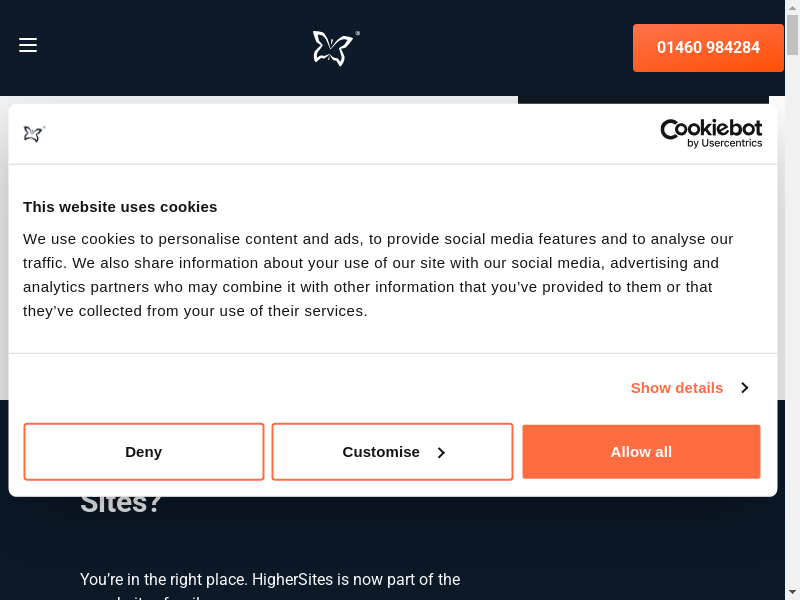The height and width of the screenshot is (600, 800).
Task: Click the chevron arrow beside Show details
Action: coord(744,388)
